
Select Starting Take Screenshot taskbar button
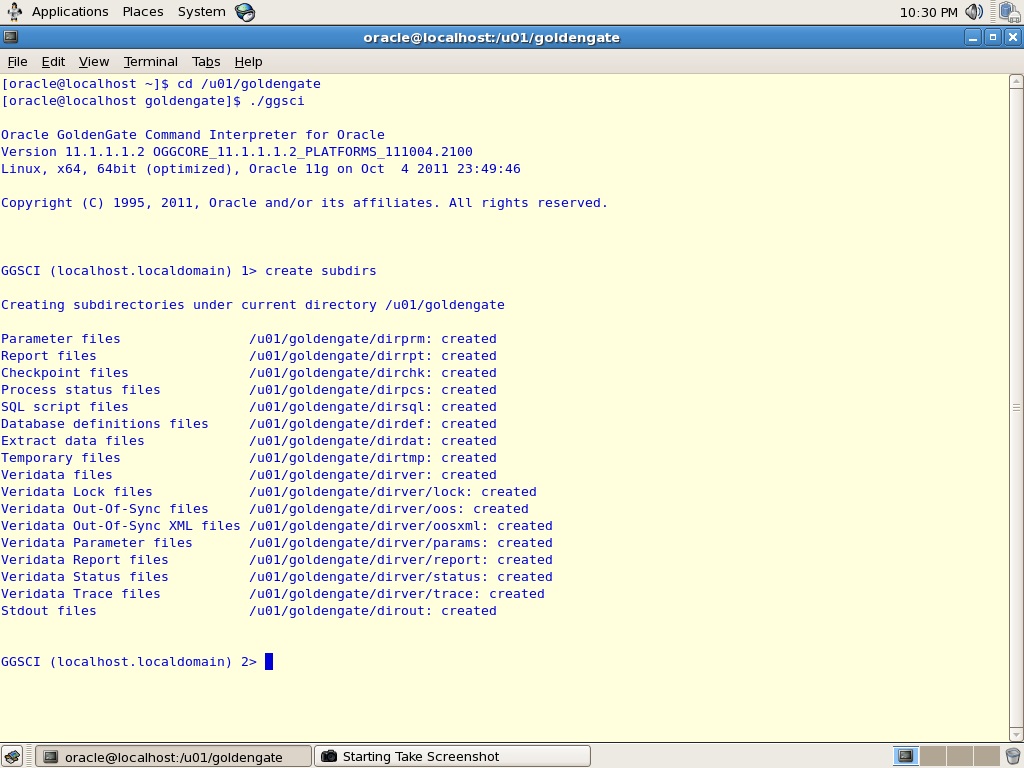click(x=453, y=756)
